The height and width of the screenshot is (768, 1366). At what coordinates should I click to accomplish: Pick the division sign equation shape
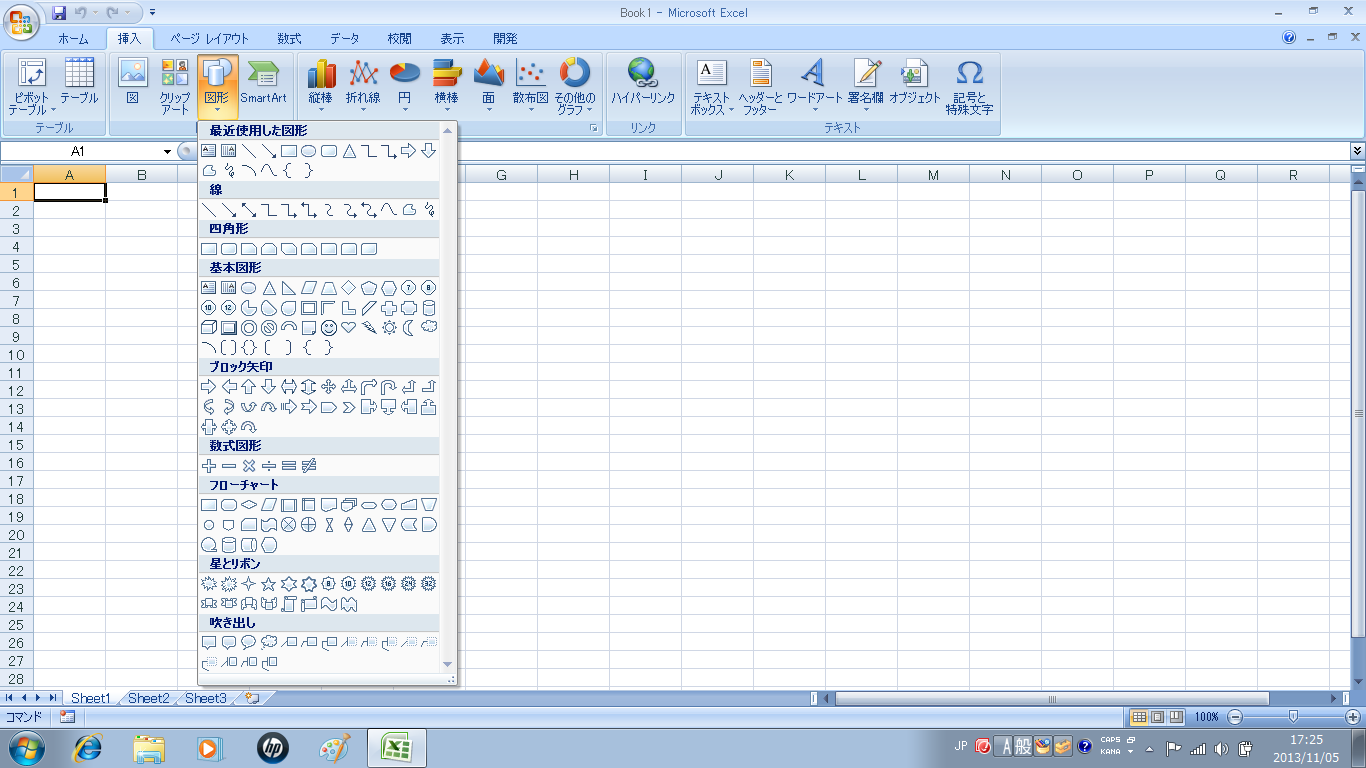point(269,466)
